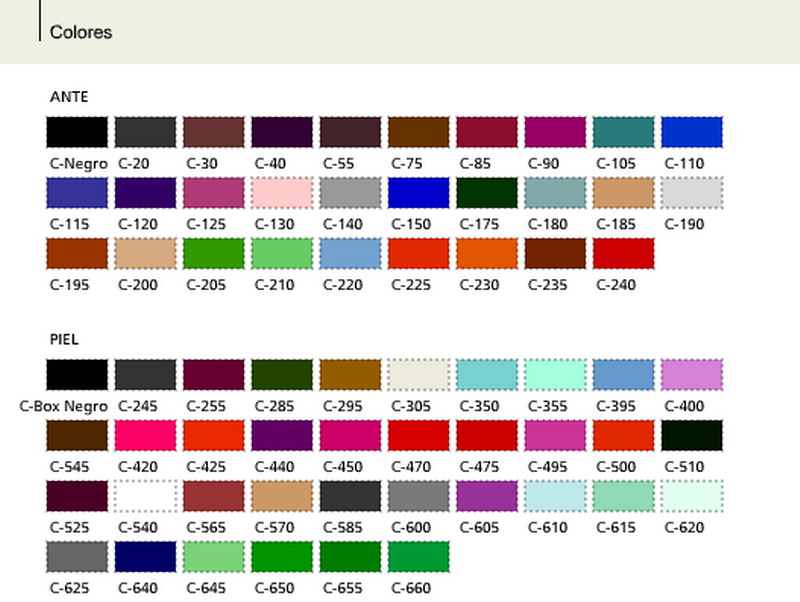Choose the C-110 blue swatch
Screen dimensions: 800x602
691,132
